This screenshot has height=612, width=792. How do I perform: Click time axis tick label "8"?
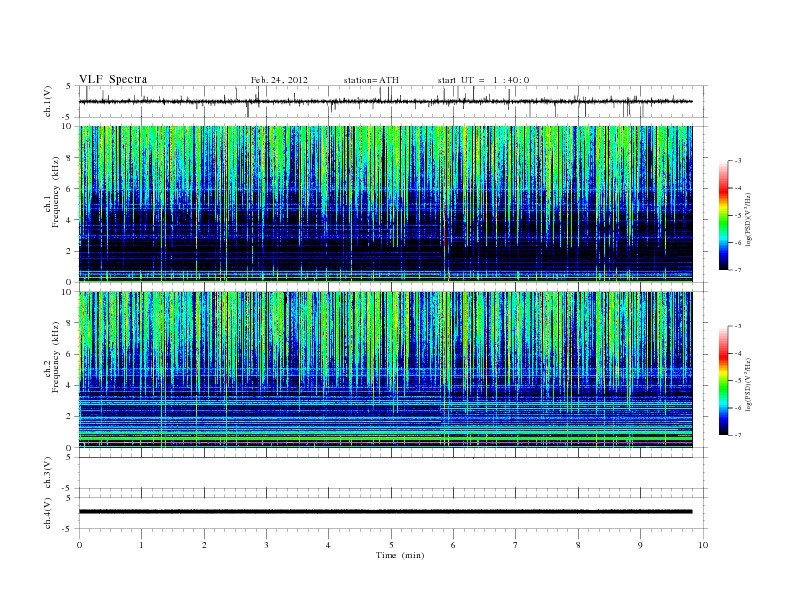[578, 545]
